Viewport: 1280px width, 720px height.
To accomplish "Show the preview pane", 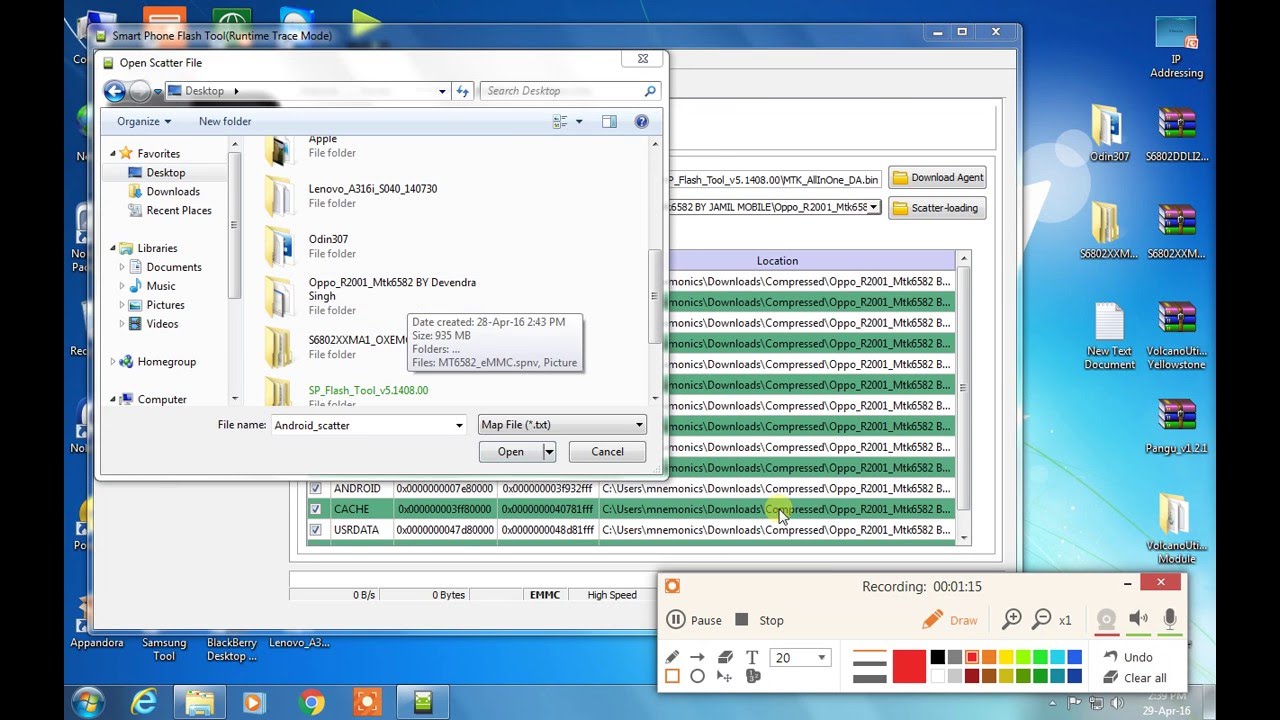I will pos(609,121).
